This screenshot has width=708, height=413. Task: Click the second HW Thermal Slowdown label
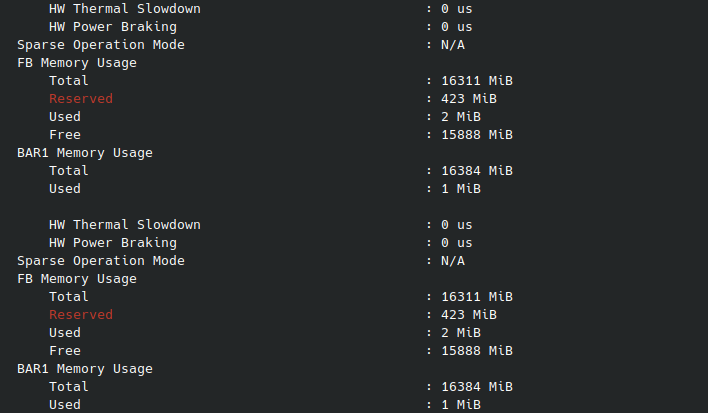tap(125, 225)
